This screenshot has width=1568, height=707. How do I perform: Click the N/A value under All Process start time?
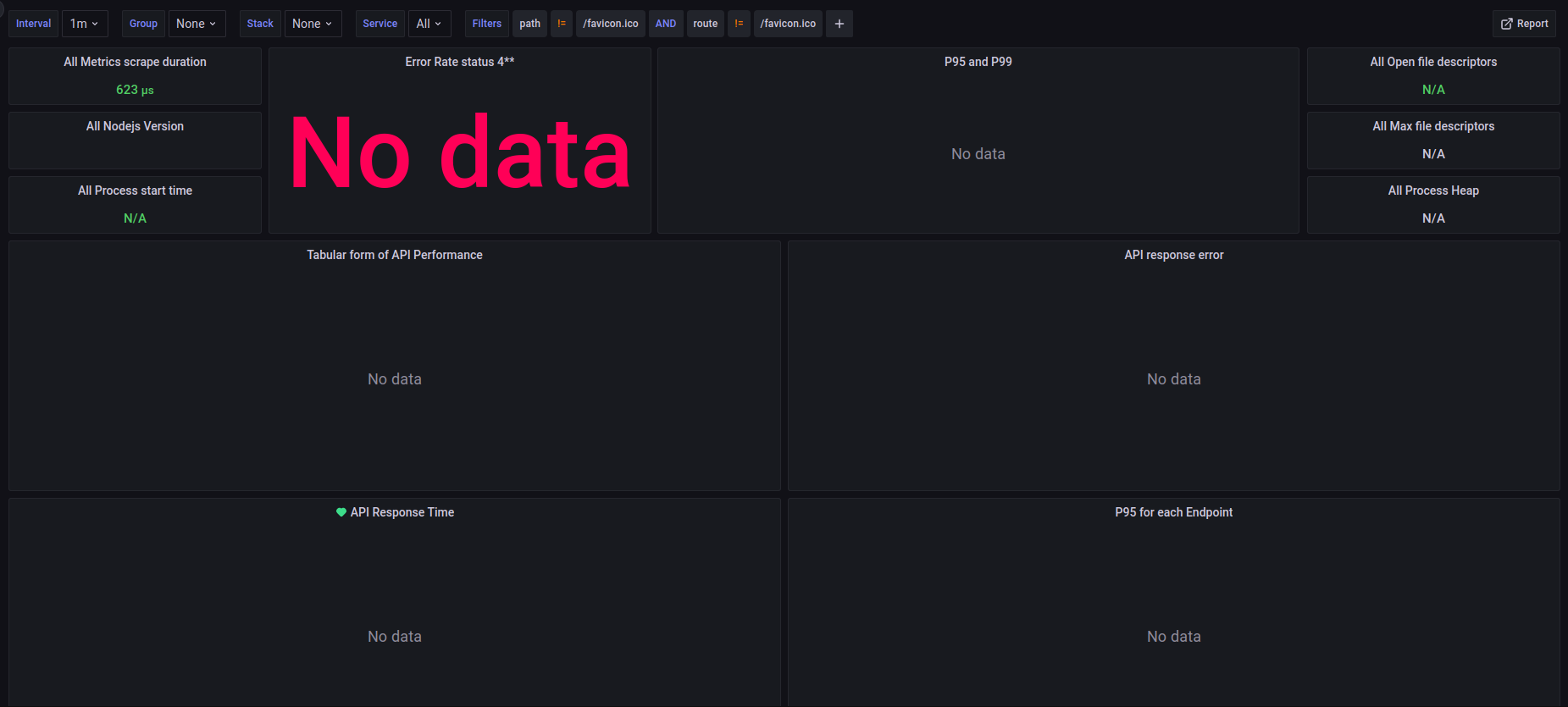click(x=135, y=218)
